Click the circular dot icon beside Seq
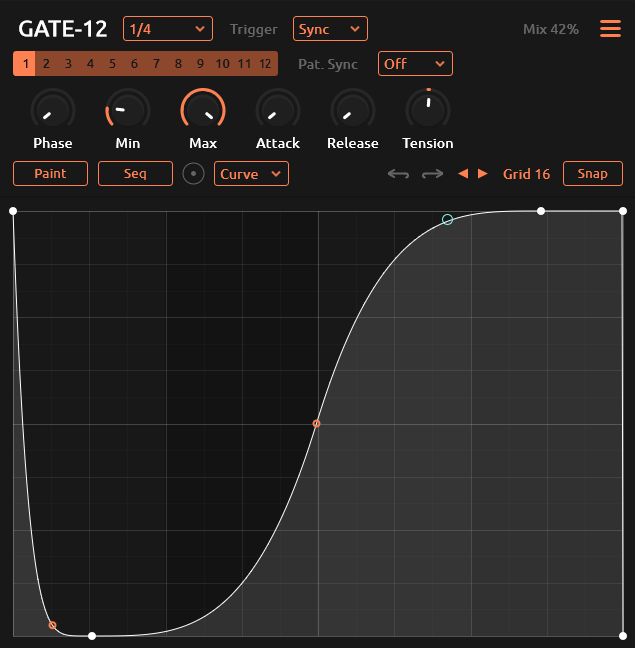This screenshot has width=635, height=648. click(x=194, y=174)
